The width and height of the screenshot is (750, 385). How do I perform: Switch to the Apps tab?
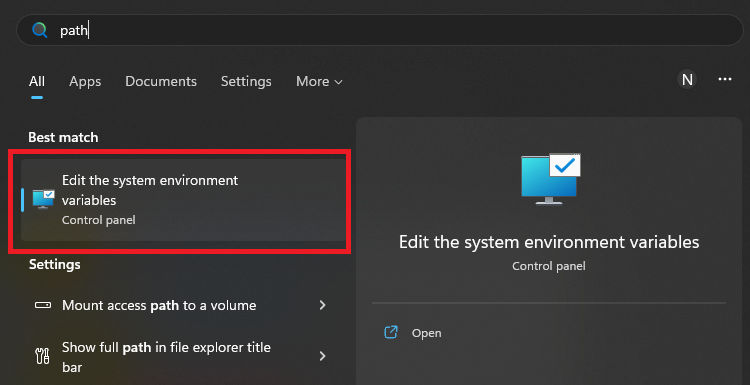click(85, 81)
